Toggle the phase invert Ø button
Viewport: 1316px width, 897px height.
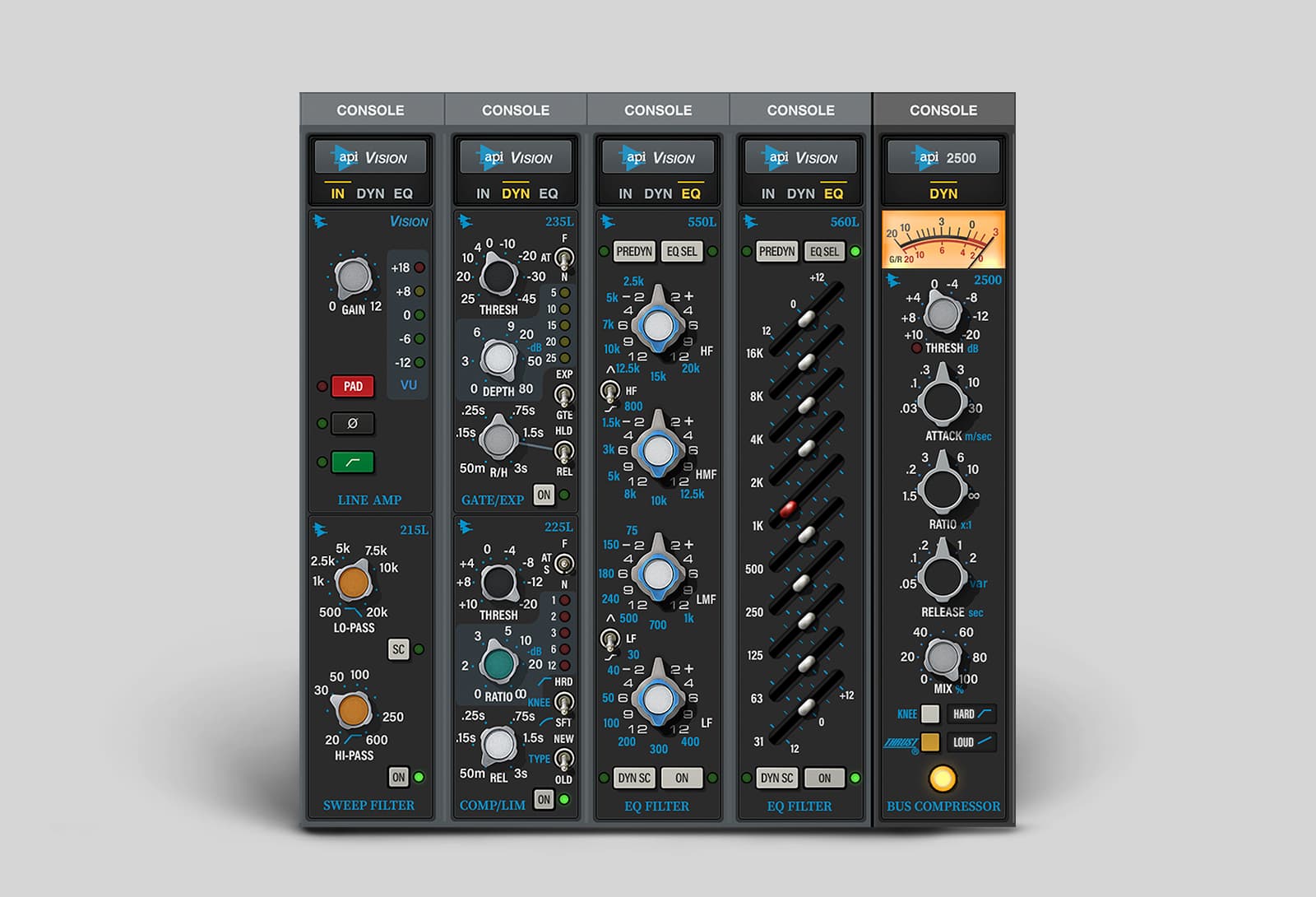click(x=354, y=424)
